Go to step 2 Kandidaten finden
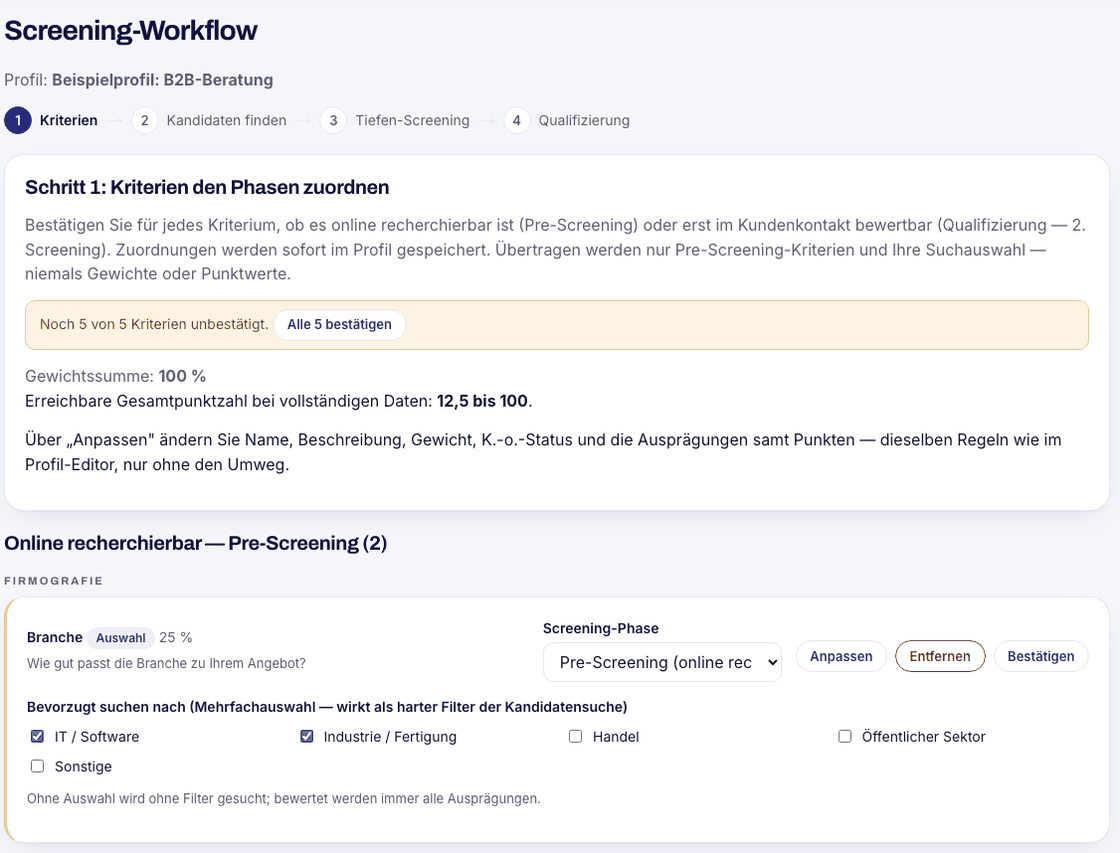 [209, 120]
